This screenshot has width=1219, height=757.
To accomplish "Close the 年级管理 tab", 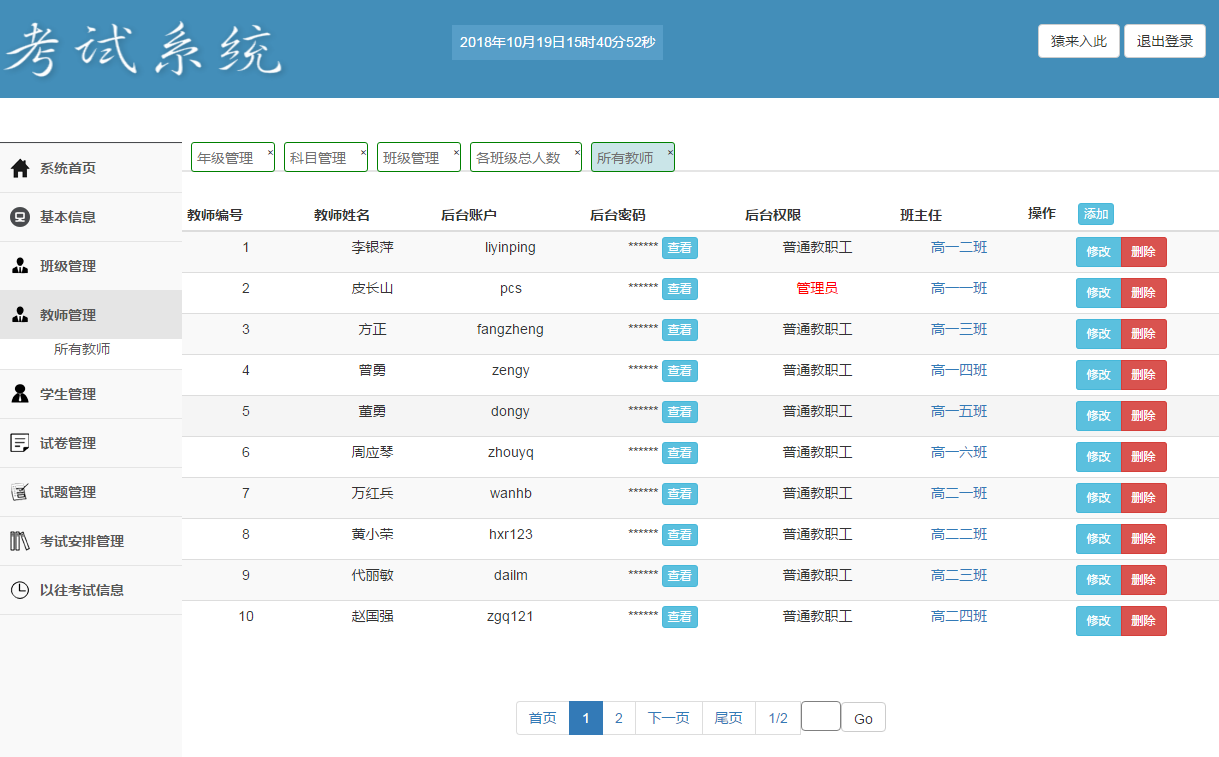I will 270,153.
